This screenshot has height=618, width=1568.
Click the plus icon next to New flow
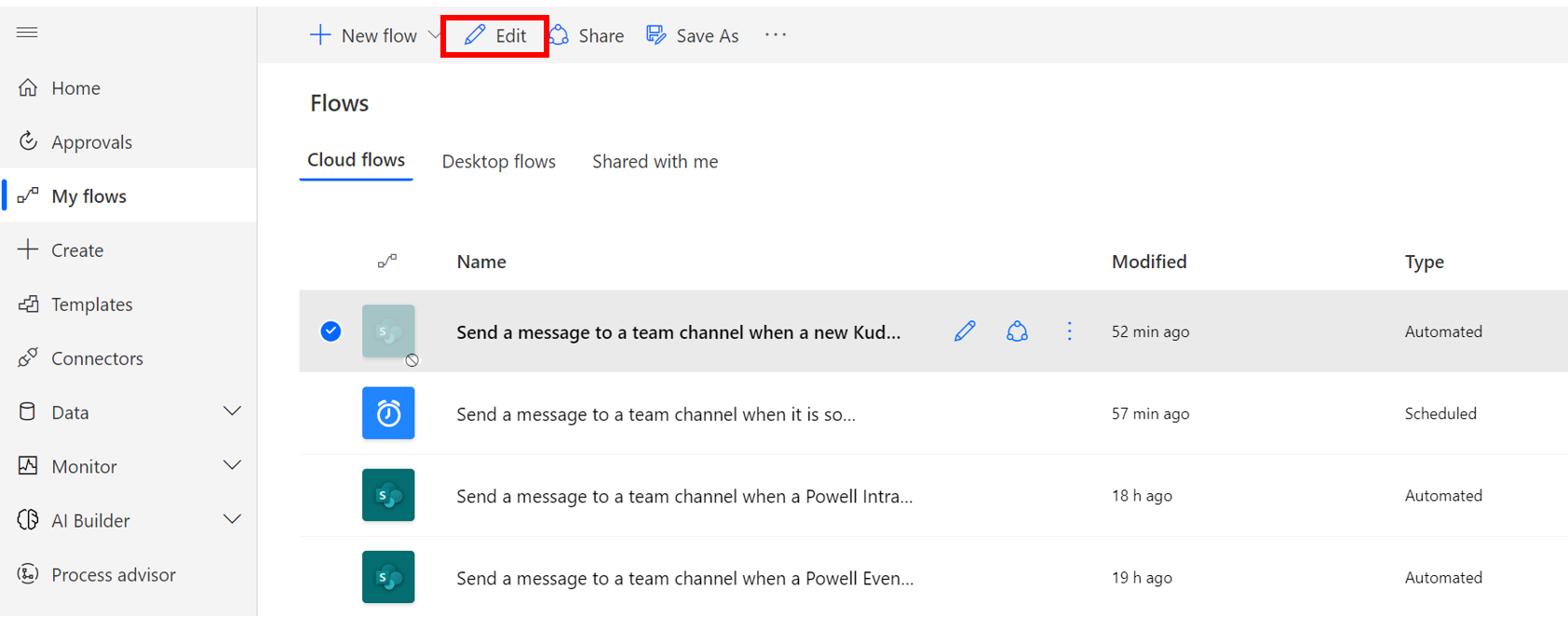click(319, 35)
